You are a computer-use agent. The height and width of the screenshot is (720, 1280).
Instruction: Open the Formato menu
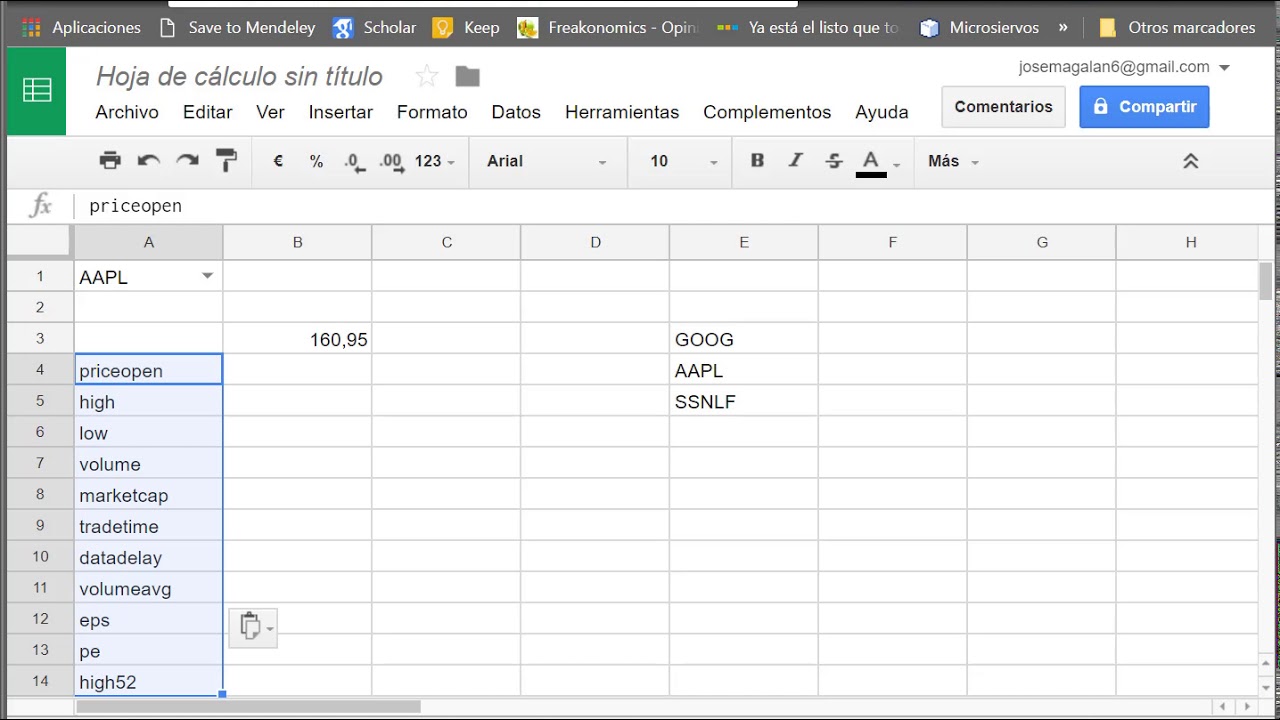pos(432,112)
